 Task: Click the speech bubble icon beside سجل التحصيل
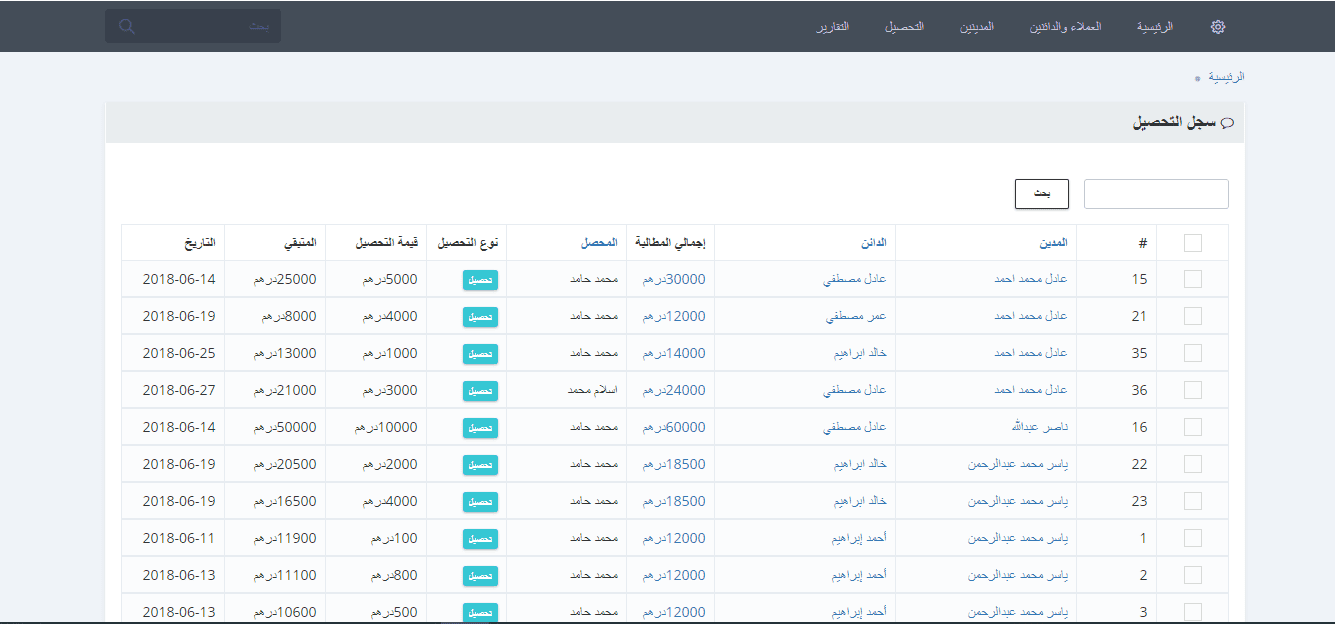tap(1228, 123)
